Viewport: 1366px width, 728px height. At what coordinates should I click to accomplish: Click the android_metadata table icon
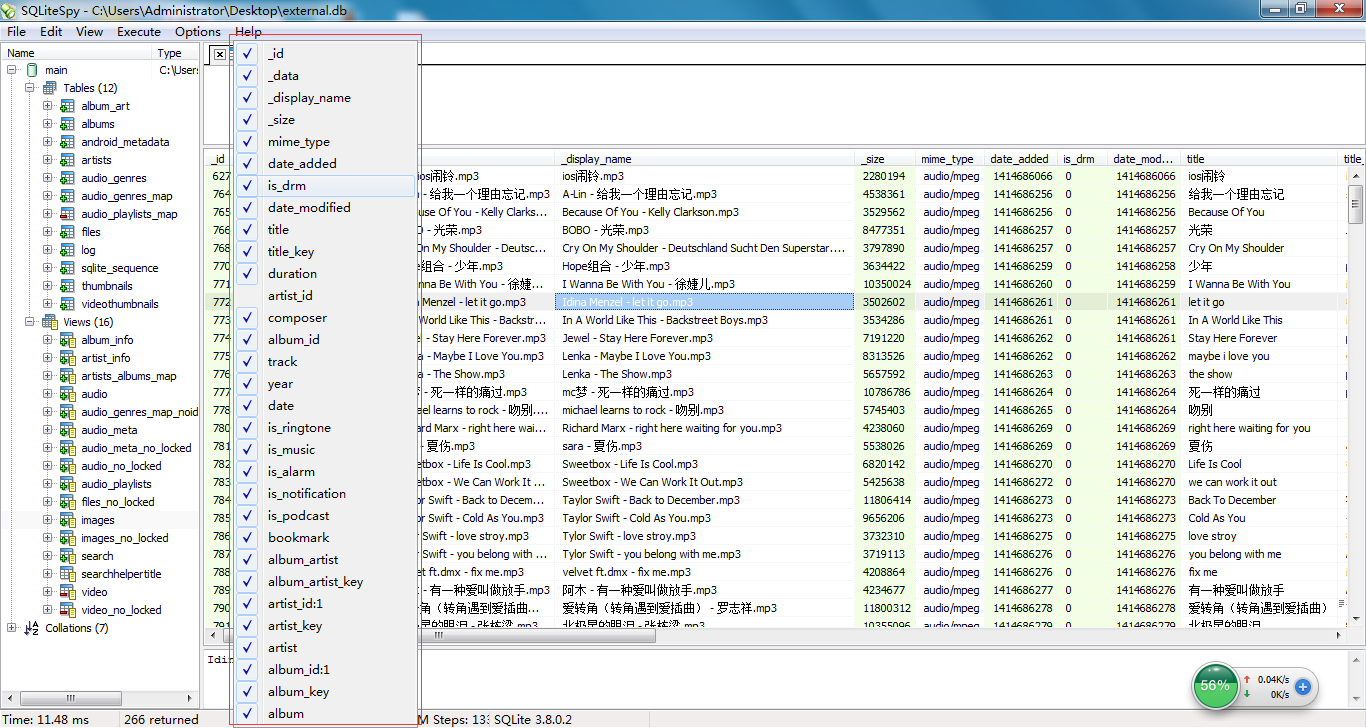(x=67, y=142)
